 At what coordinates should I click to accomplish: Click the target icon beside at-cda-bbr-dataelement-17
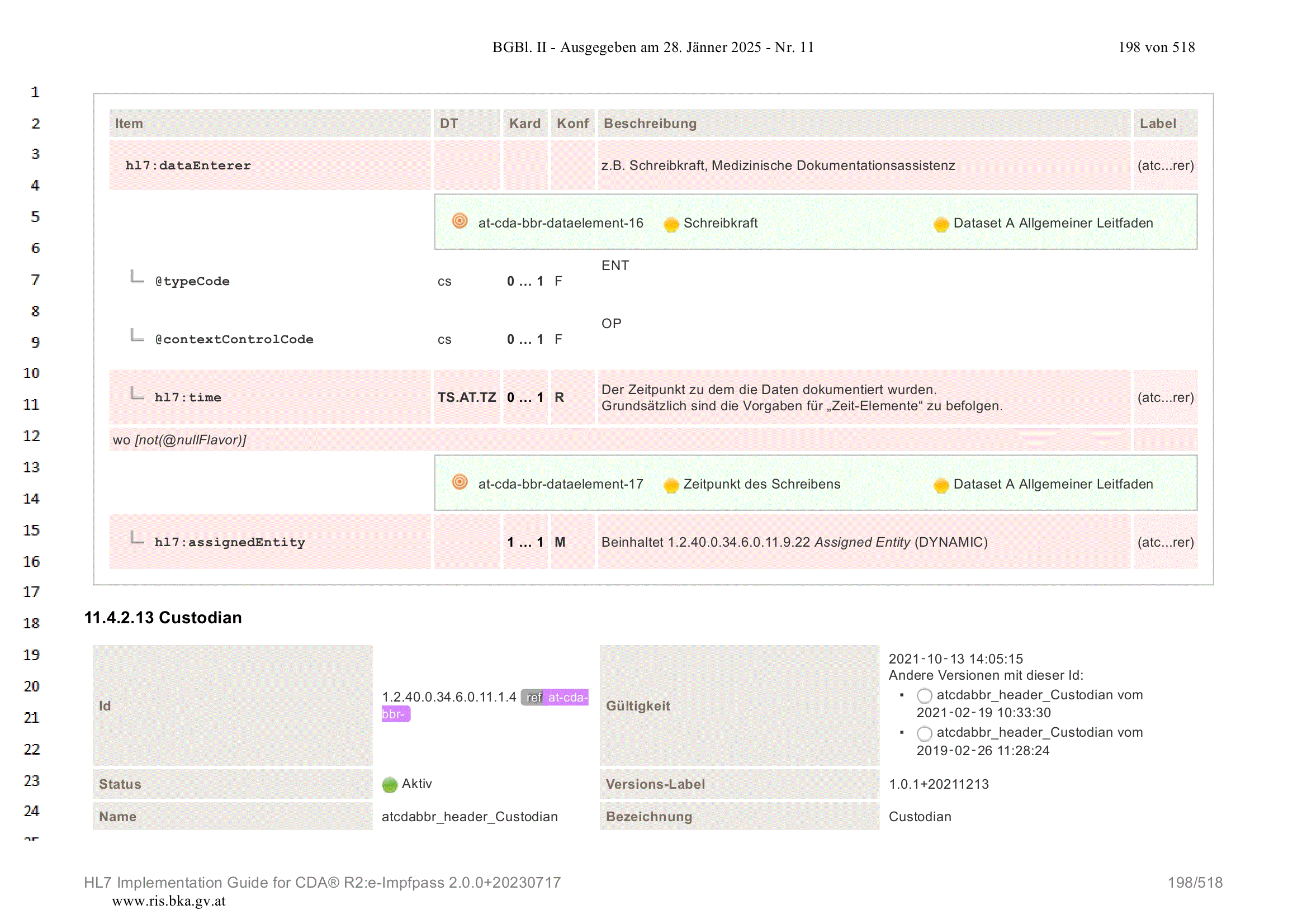(460, 482)
